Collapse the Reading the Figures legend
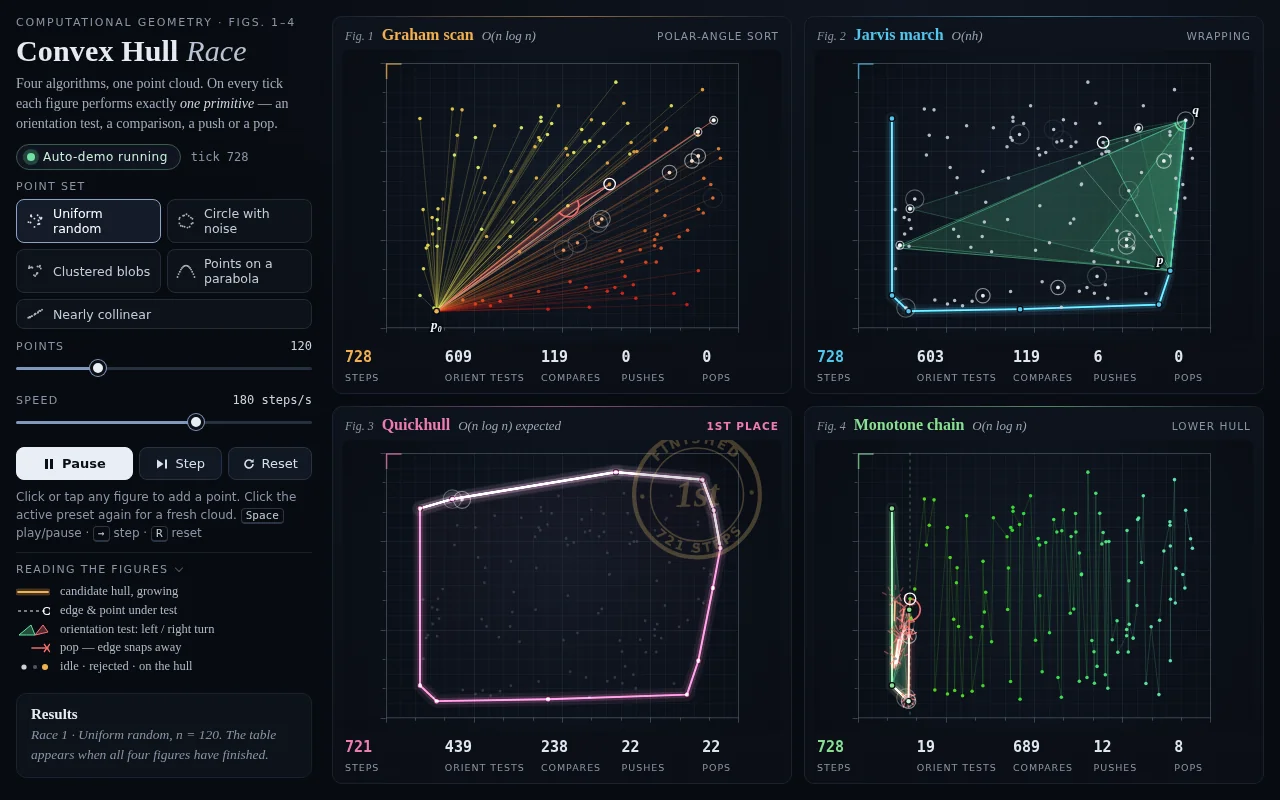 pyautogui.click(x=100, y=569)
